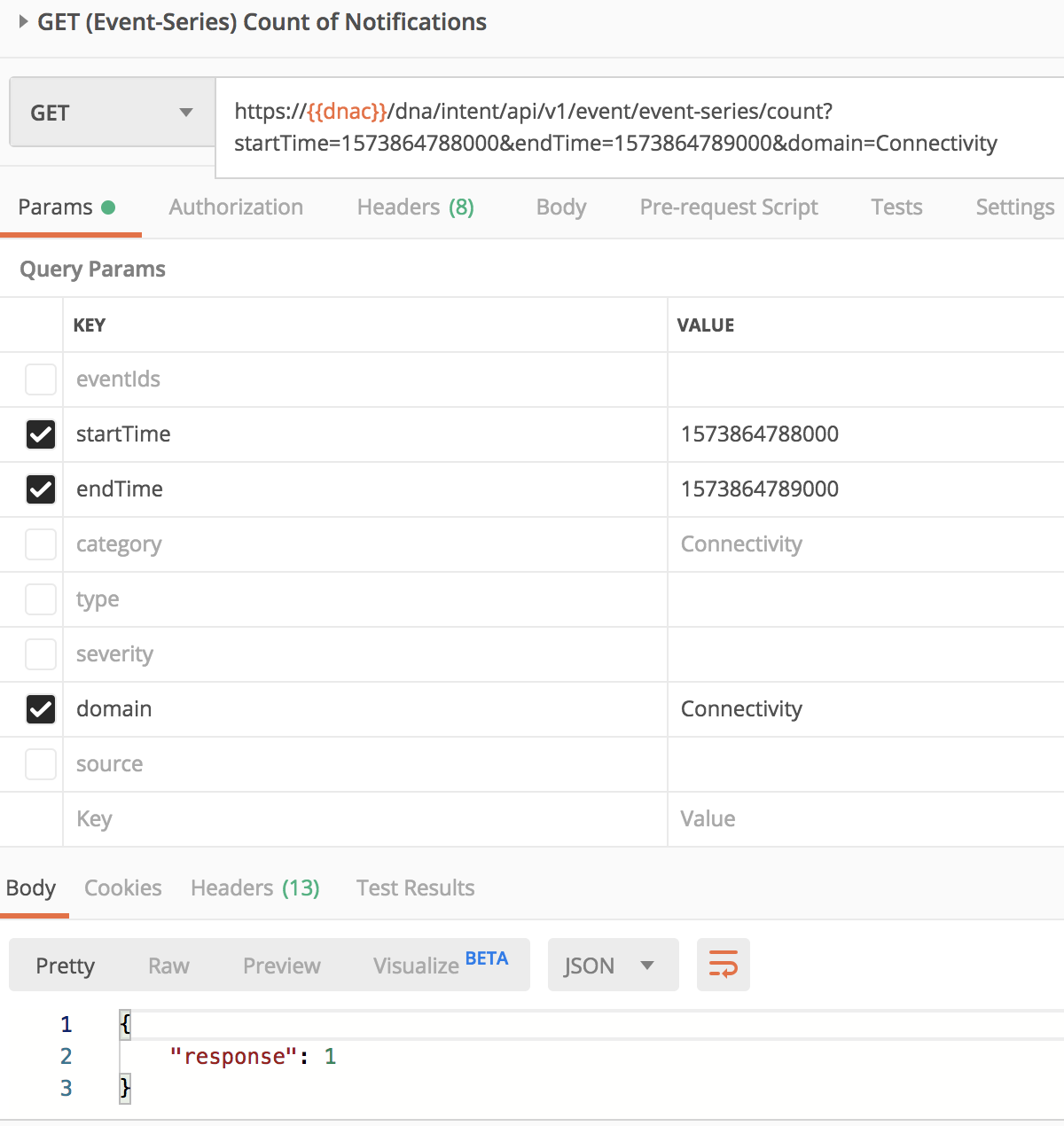Switch to the Tests tab

coord(896,207)
